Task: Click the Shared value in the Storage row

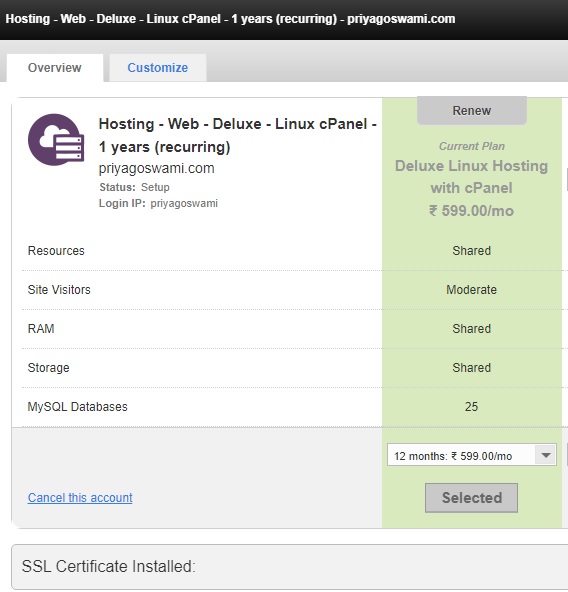Action: (471, 367)
